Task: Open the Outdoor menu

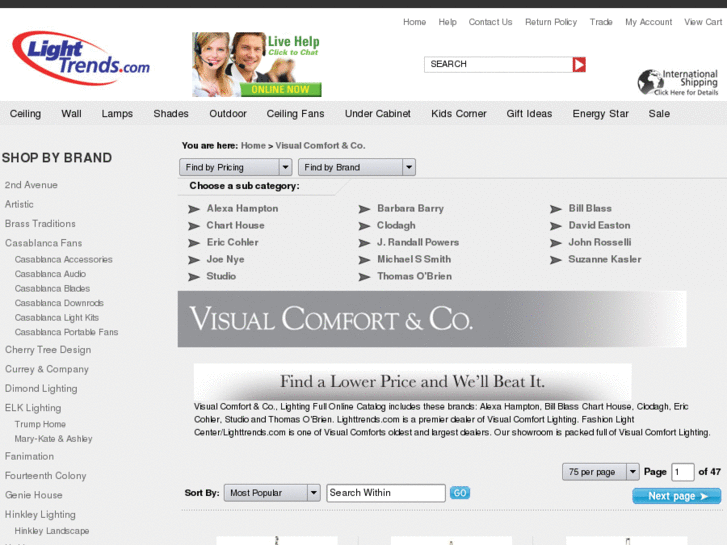Action: pos(228,114)
